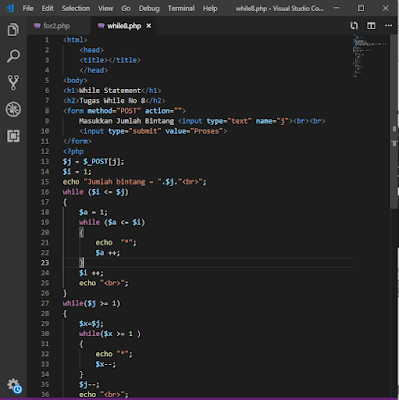
Task: Click the '<?php' opening tag line
Action: pos(73,151)
